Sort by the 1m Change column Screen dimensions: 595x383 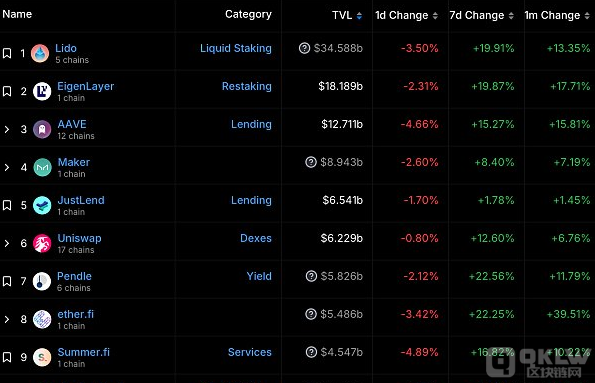click(557, 15)
